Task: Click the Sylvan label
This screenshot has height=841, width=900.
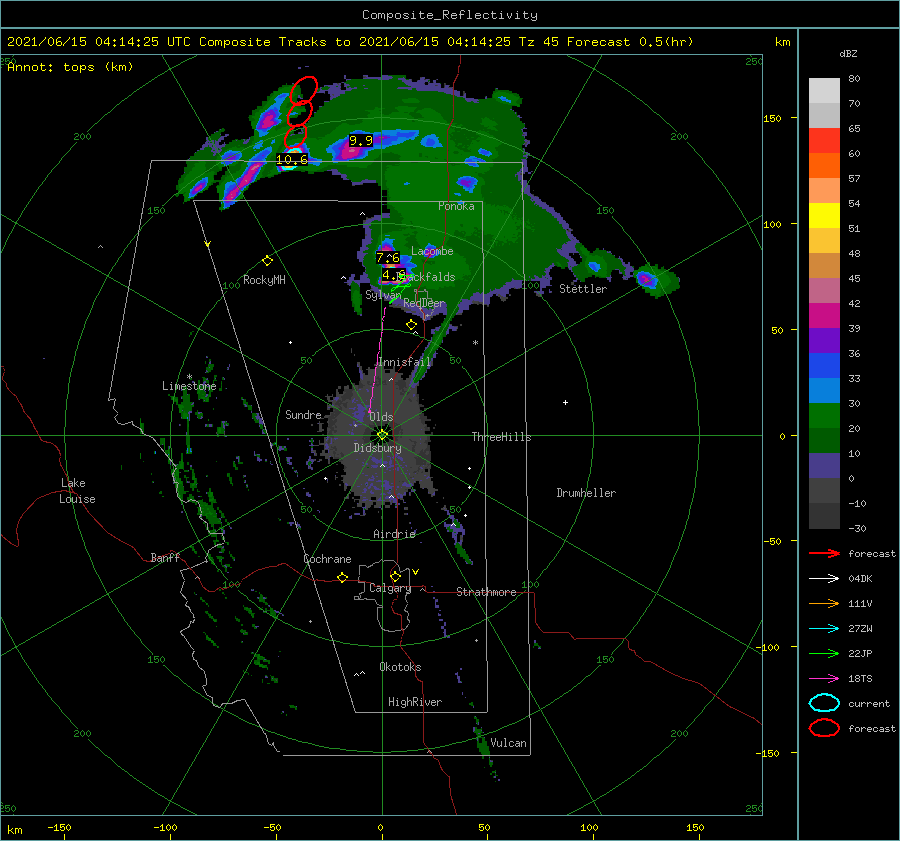Action: pos(383,295)
